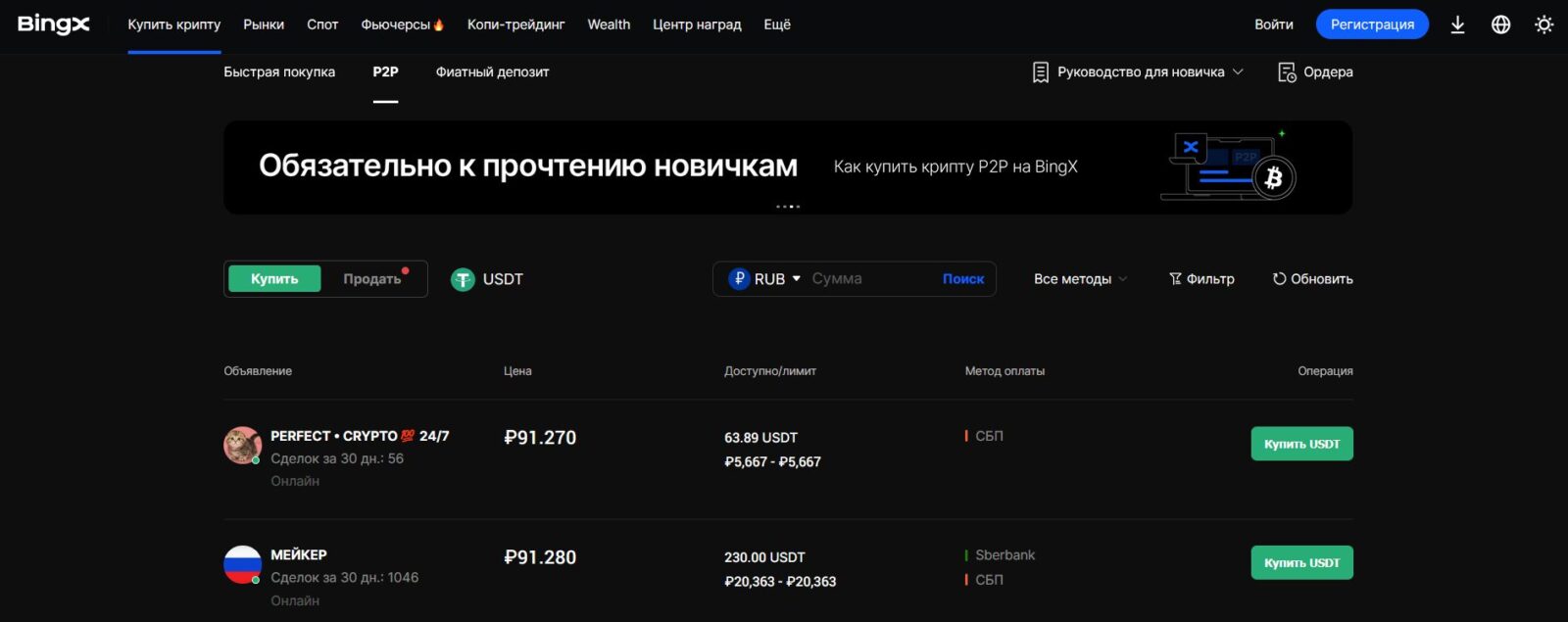Switch to the Fiat Deposit tab
1568x622 pixels.
(492, 72)
